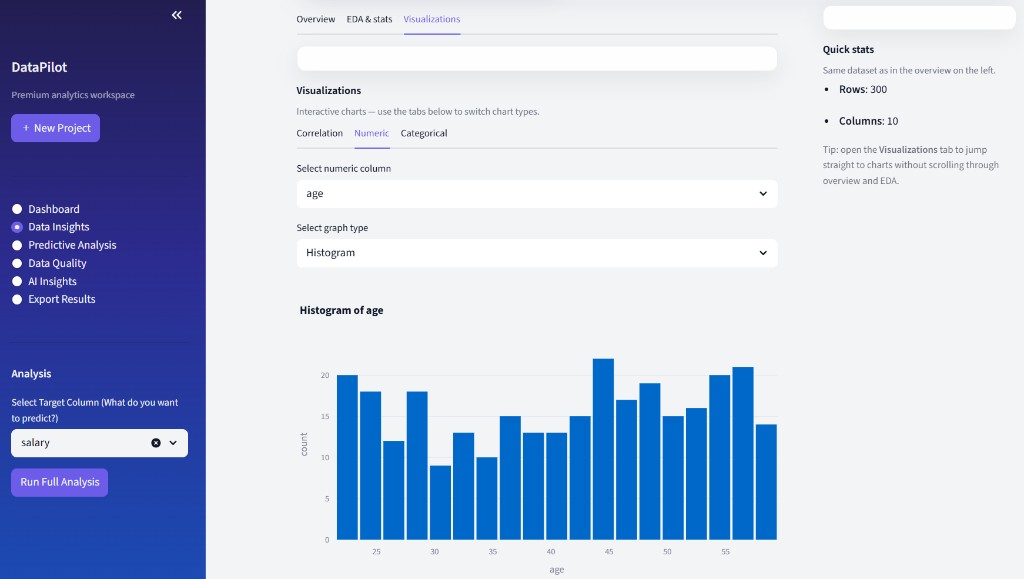1024x579 pixels.
Task: Create a New Project
Action: (56, 128)
